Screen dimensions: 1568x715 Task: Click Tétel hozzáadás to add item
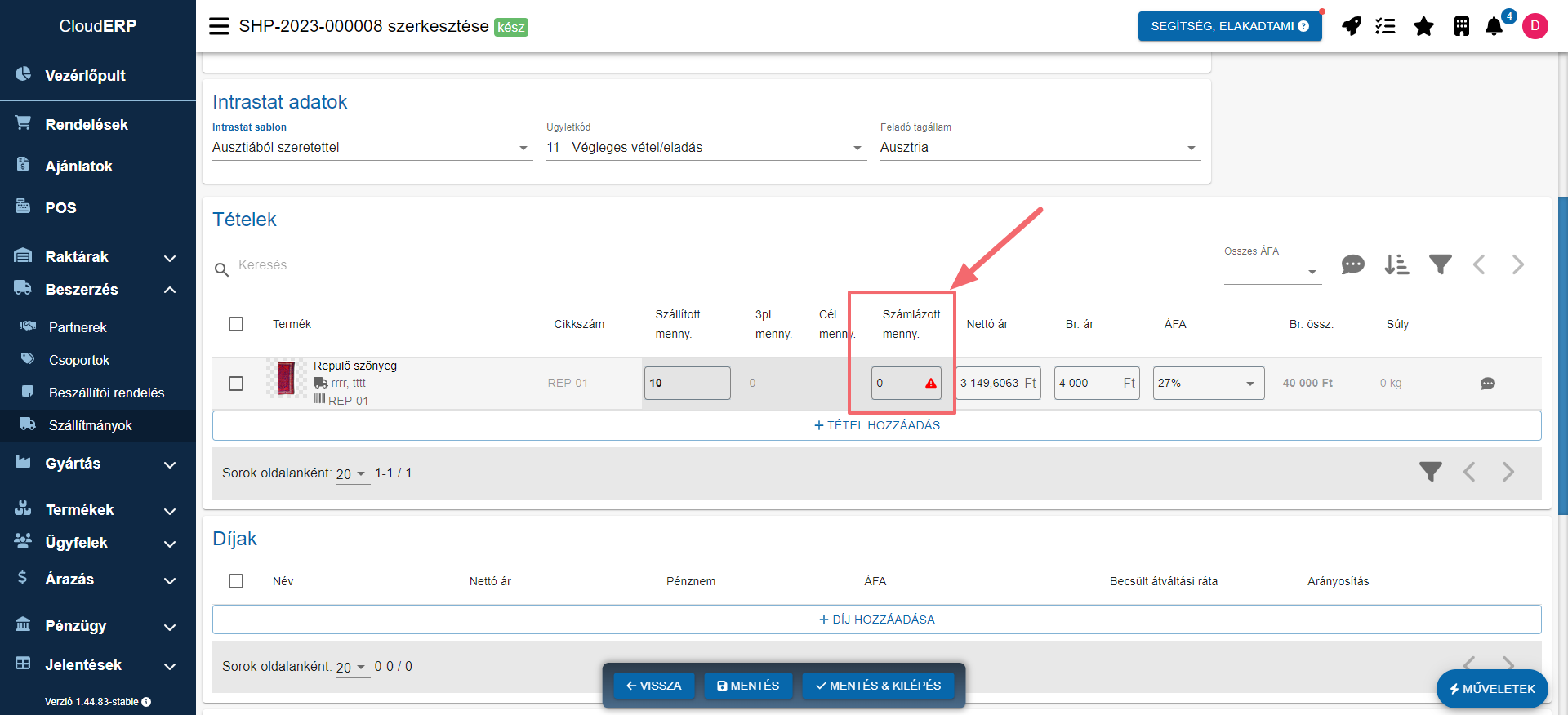876,425
